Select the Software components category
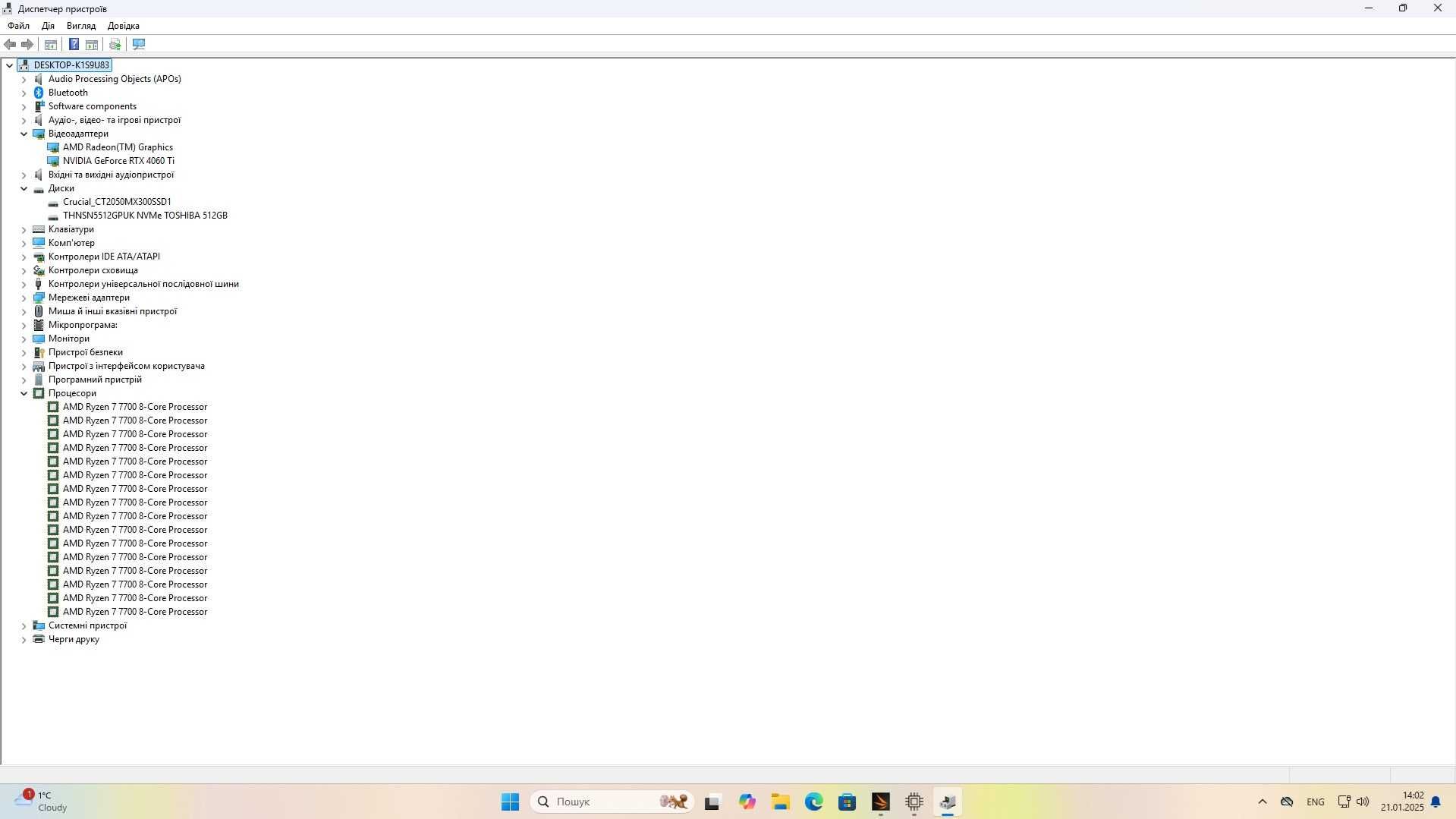The width and height of the screenshot is (1456, 819). tap(93, 106)
